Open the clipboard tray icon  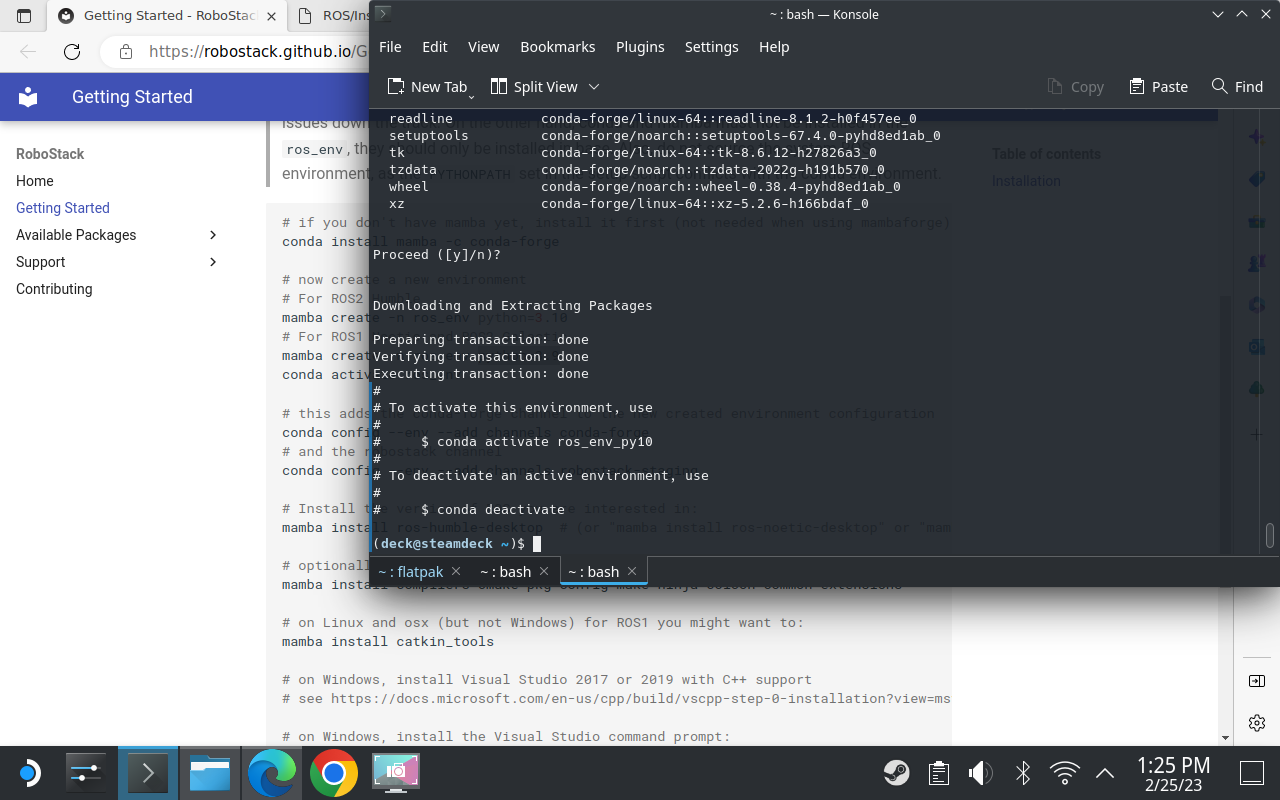pos(938,773)
